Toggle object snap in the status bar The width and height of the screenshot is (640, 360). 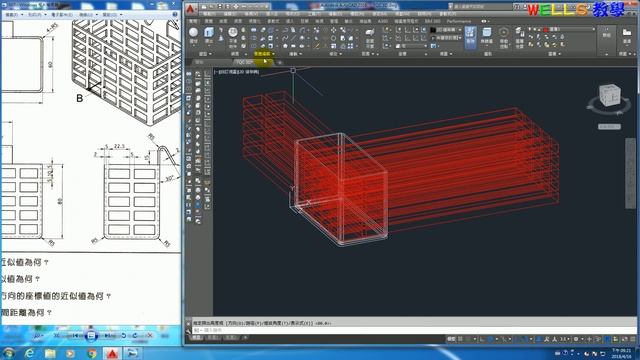click(x=525, y=339)
